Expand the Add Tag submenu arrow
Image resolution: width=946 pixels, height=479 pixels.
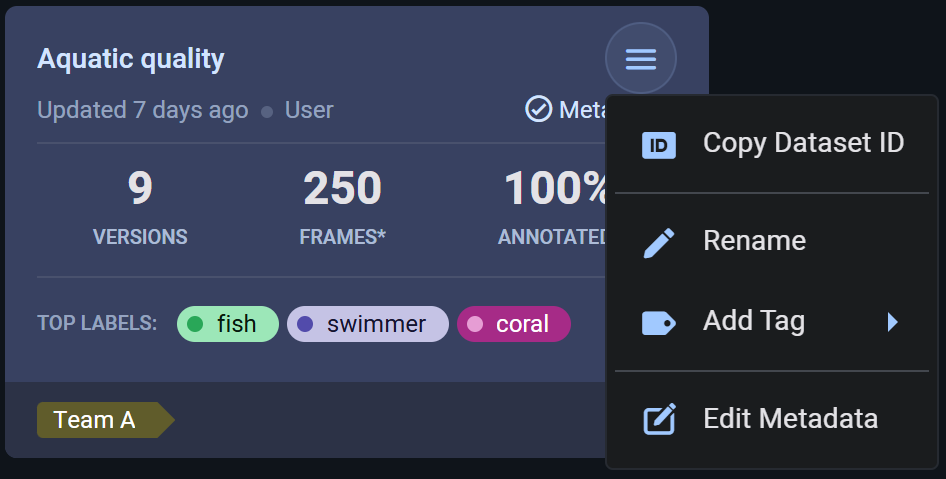tap(892, 322)
